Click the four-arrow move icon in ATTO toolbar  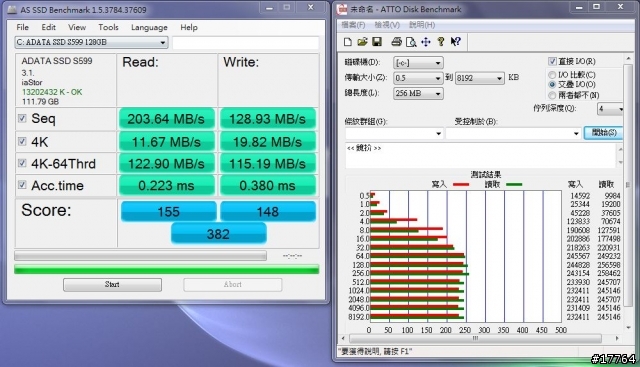(x=426, y=42)
